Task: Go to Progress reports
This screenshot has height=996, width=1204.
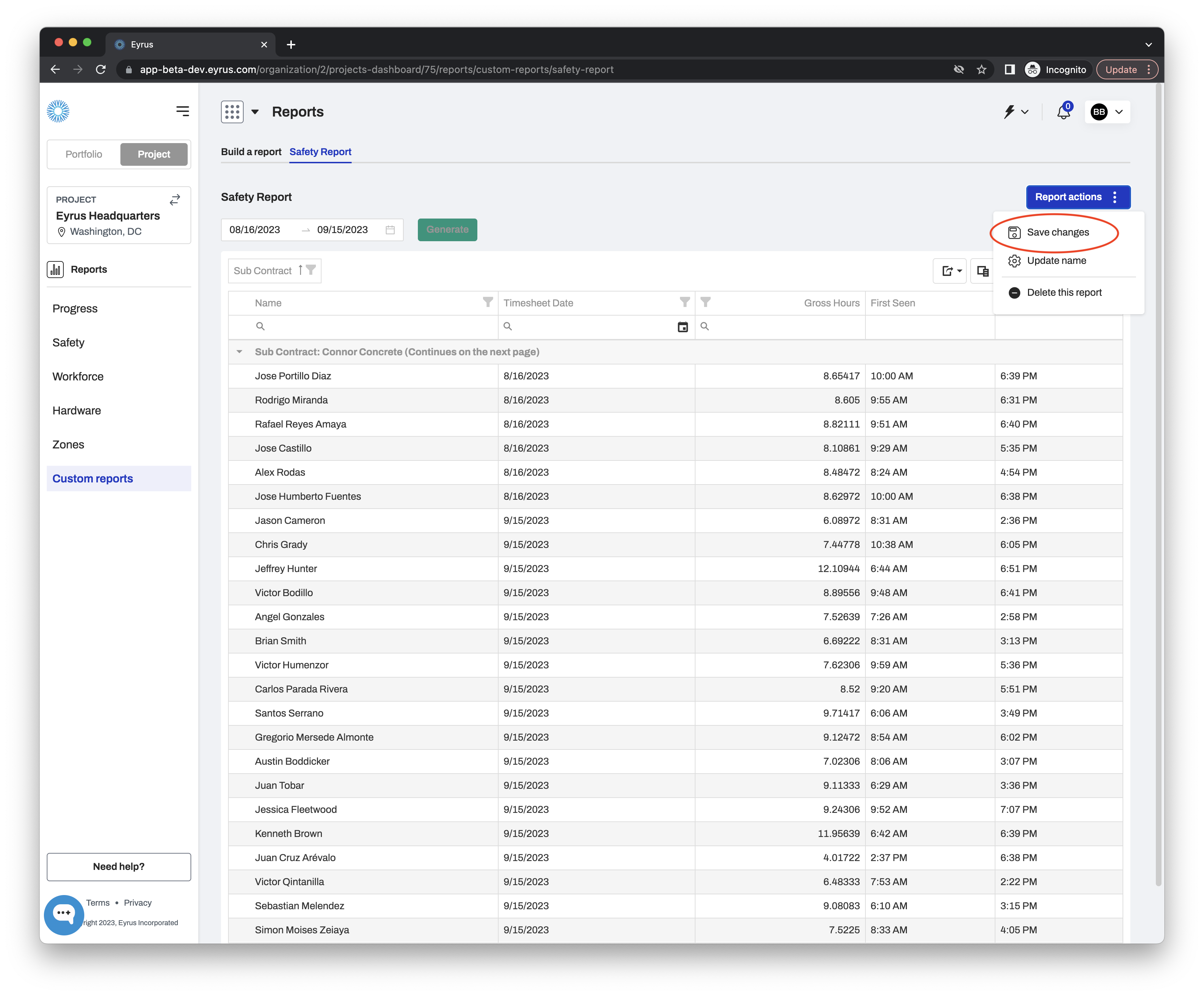Action: click(75, 309)
